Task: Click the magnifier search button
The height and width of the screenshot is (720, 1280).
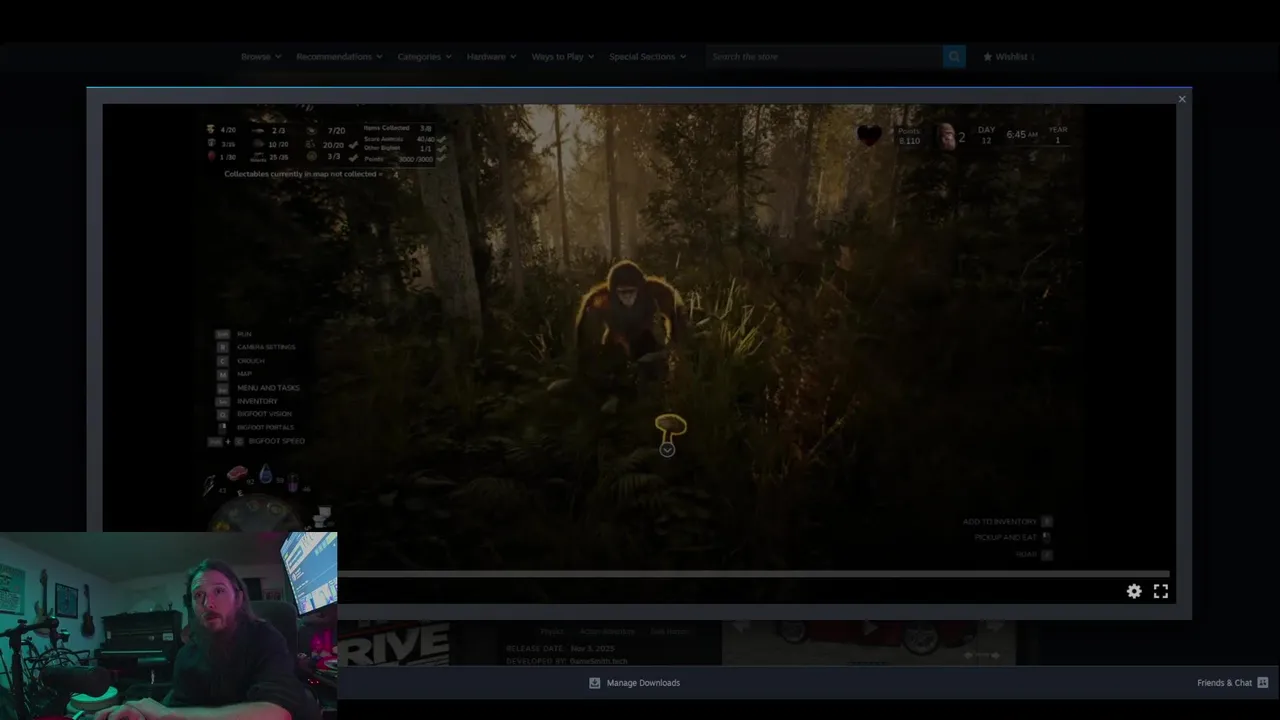Action: [954, 57]
